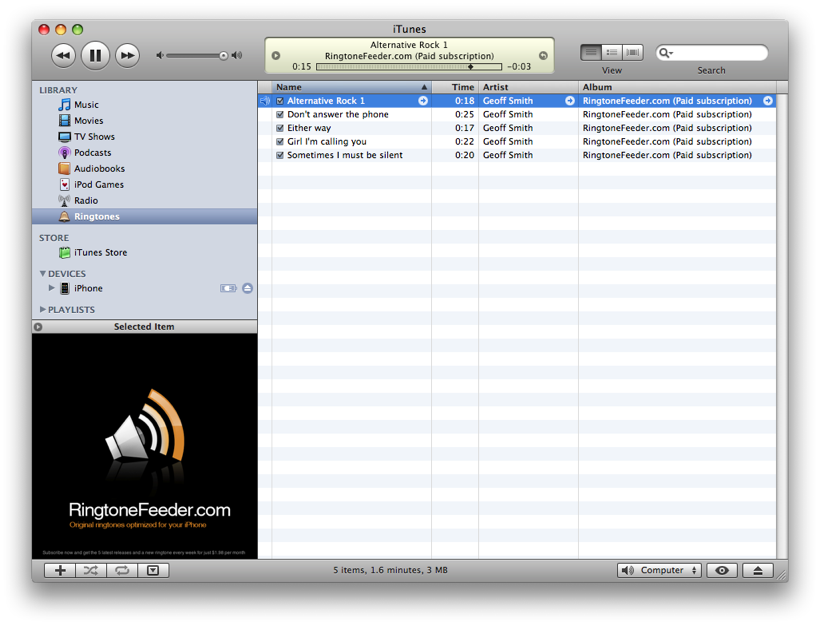Click the 5 items status text
Screen dimensions: 820x626
pos(390,571)
